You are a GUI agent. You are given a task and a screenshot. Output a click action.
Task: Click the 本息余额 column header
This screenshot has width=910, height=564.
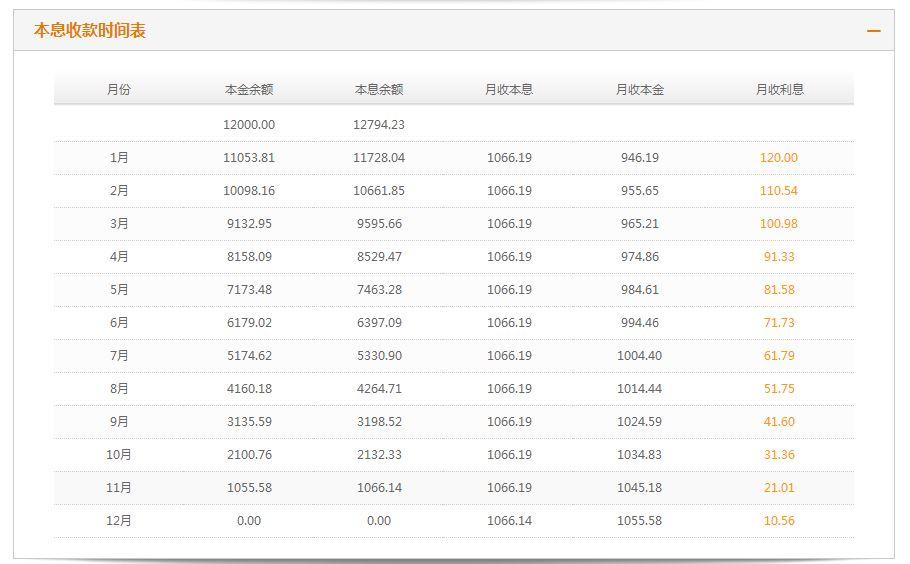[x=379, y=89]
